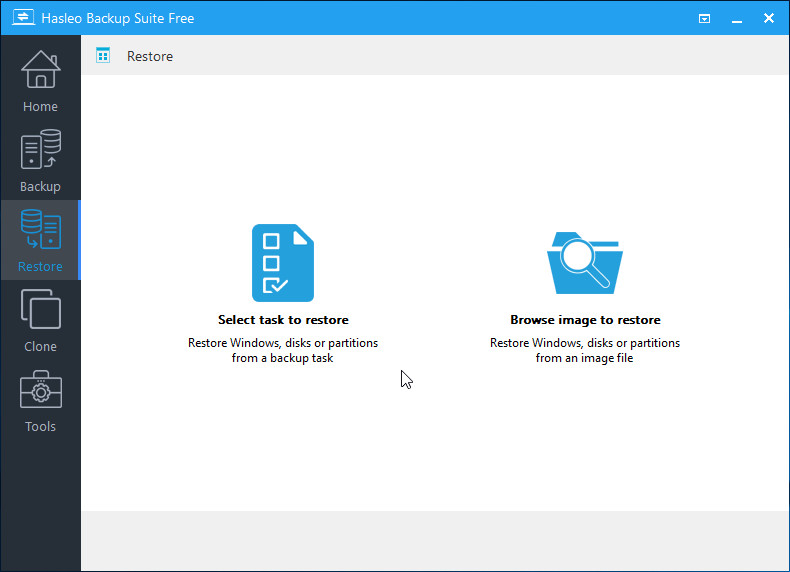This screenshot has width=790, height=572.
Task: Open Clone using the overlapping squares icon
Action: (x=40, y=310)
